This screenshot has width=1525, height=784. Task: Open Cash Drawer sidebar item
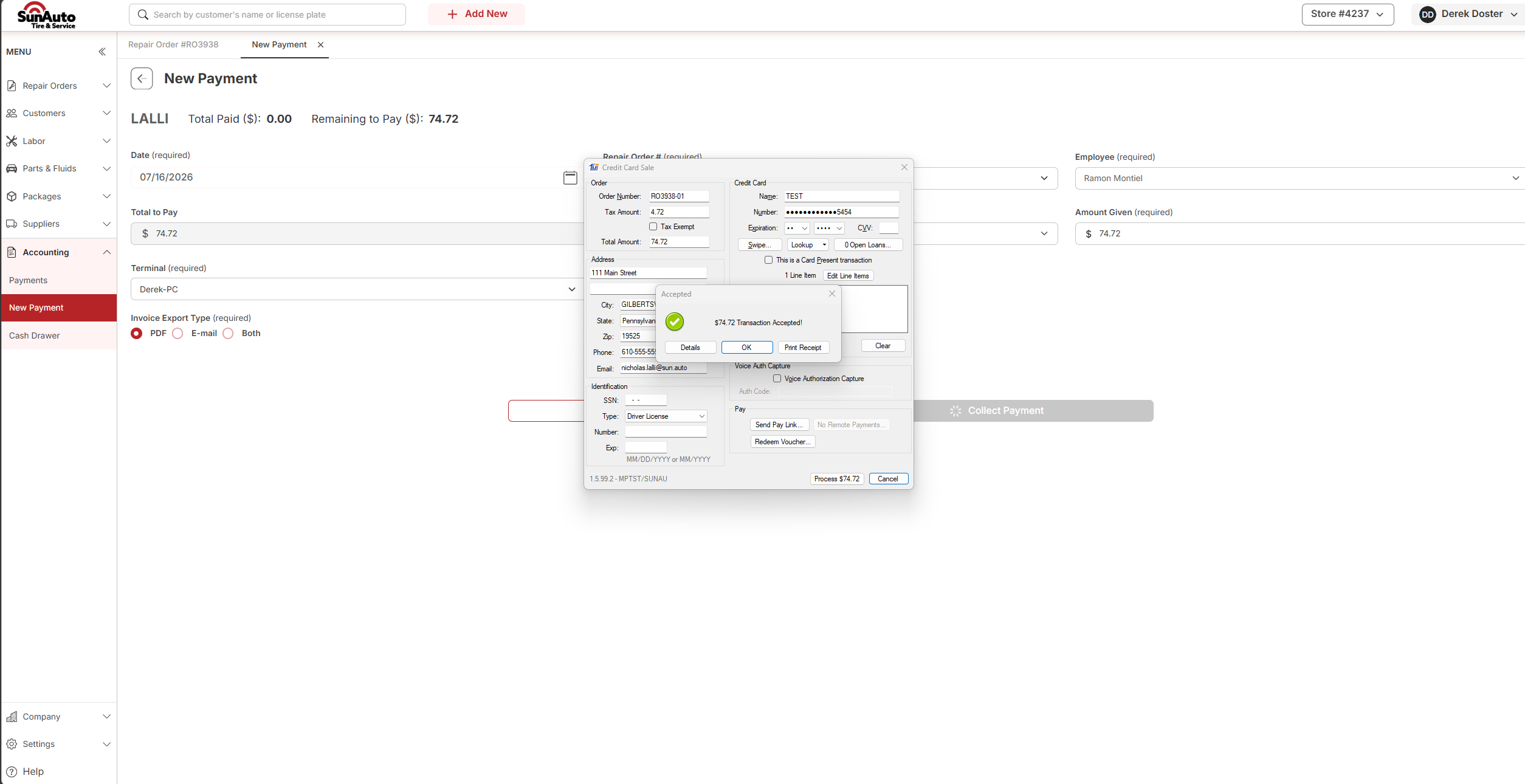click(34, 335)
